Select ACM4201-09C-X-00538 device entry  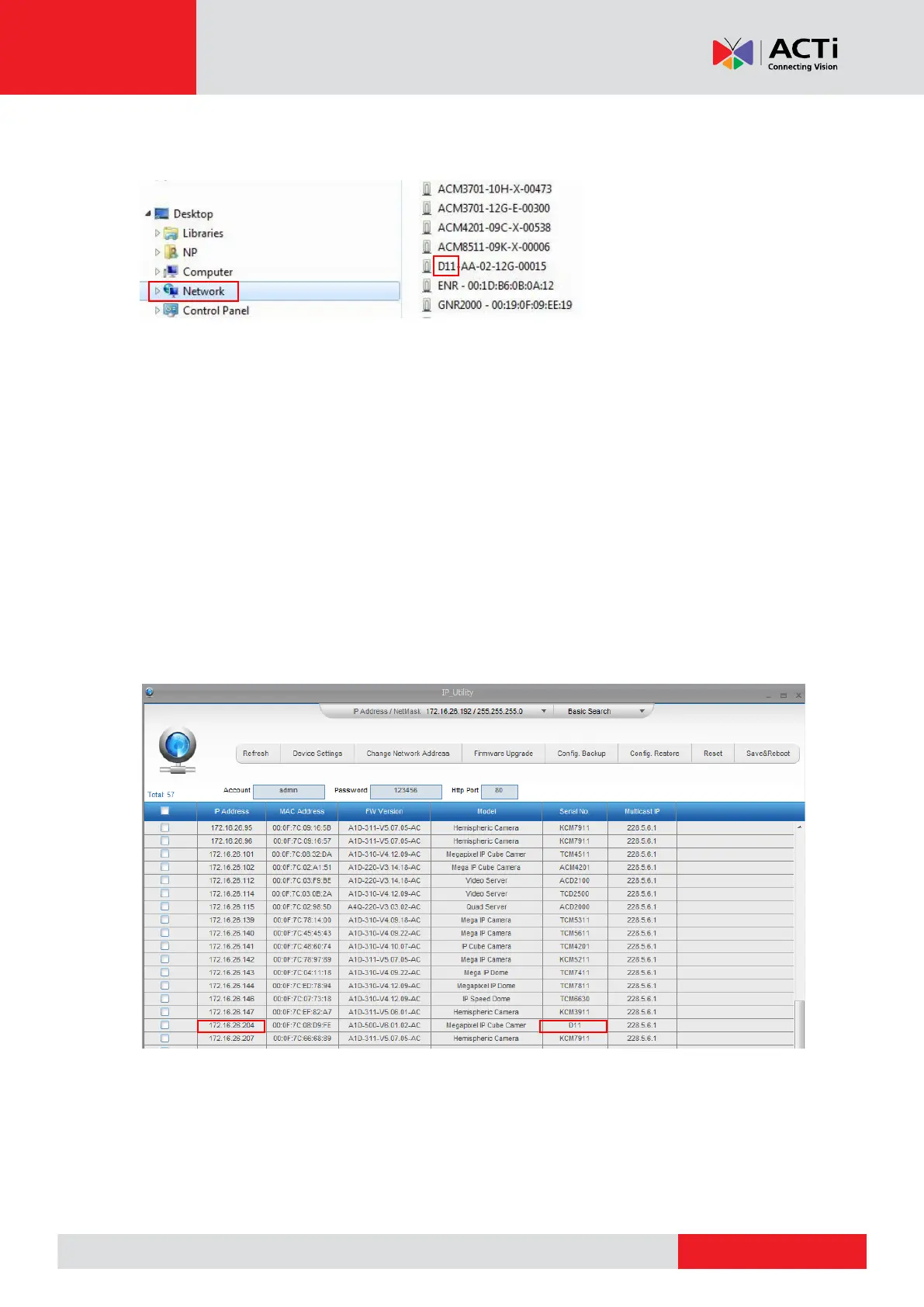tap(494, 227)
